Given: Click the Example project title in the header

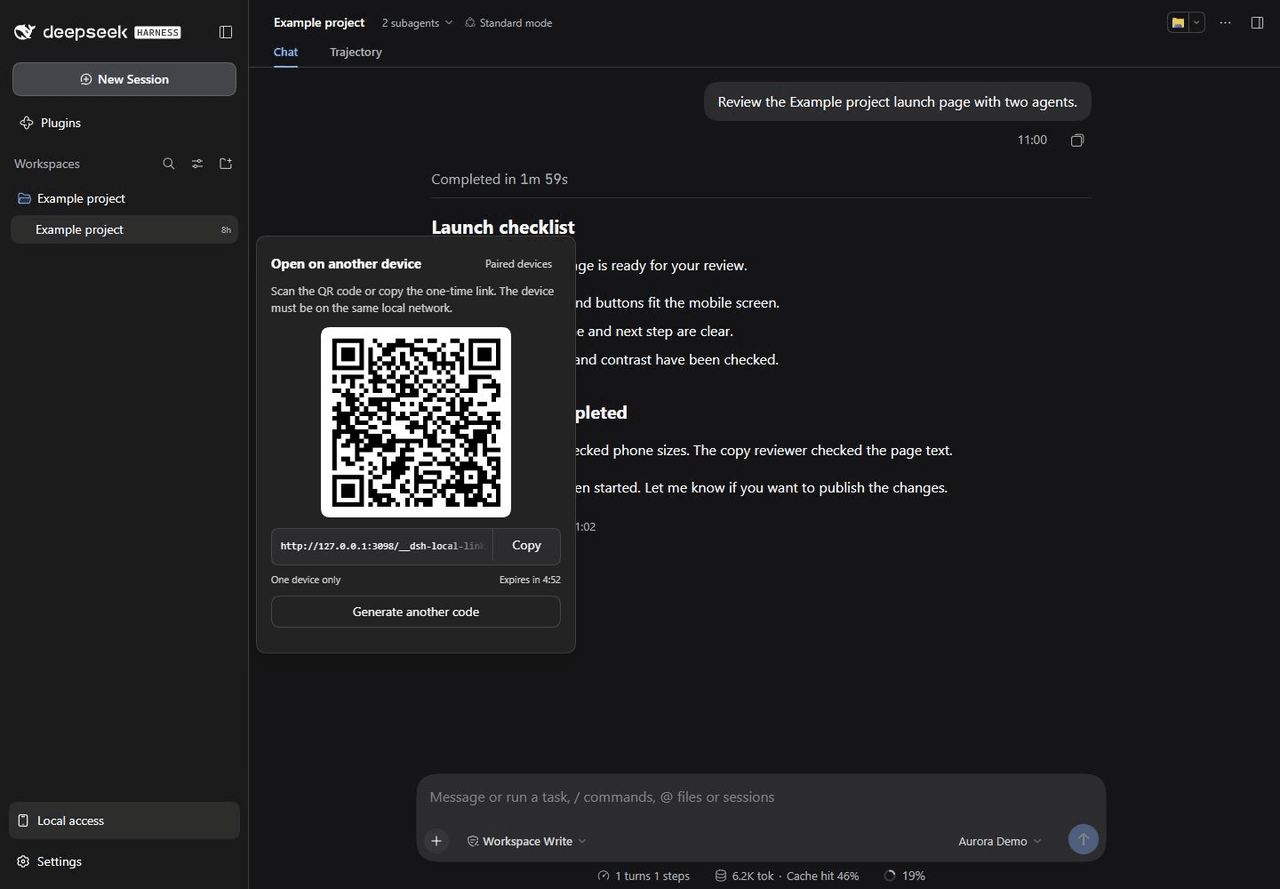Looking at the screenshot, I should [x=319, y=23].
